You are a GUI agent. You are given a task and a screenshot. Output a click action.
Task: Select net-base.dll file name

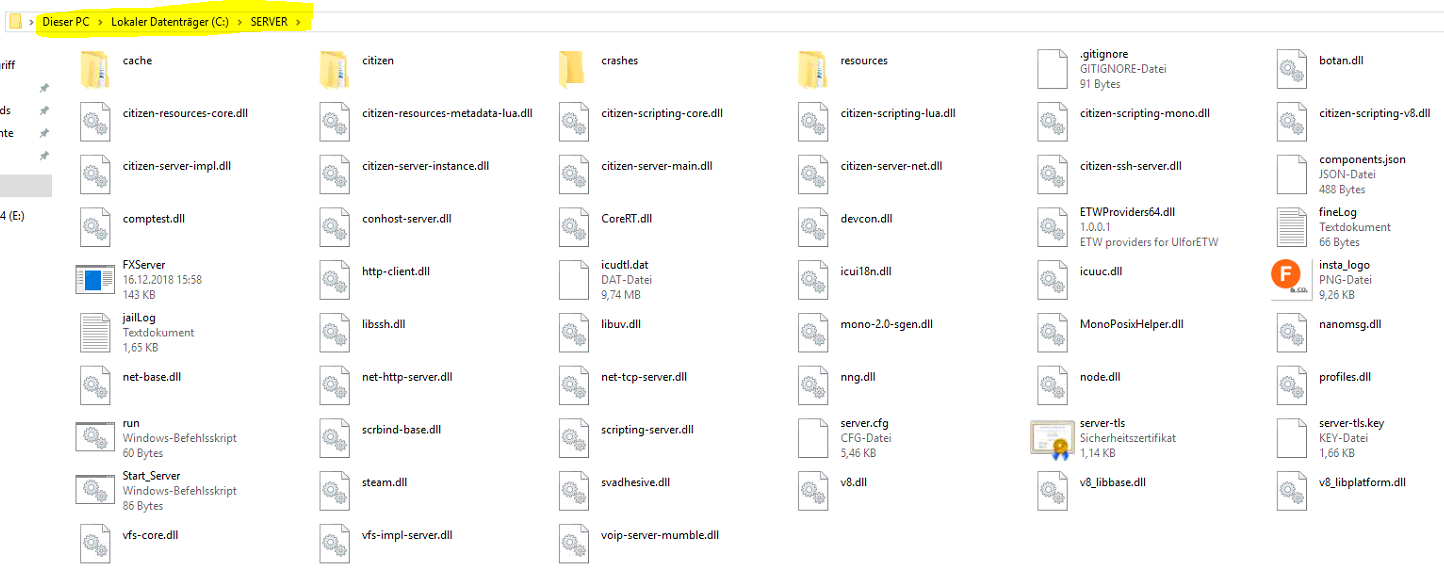click(152, 377)
